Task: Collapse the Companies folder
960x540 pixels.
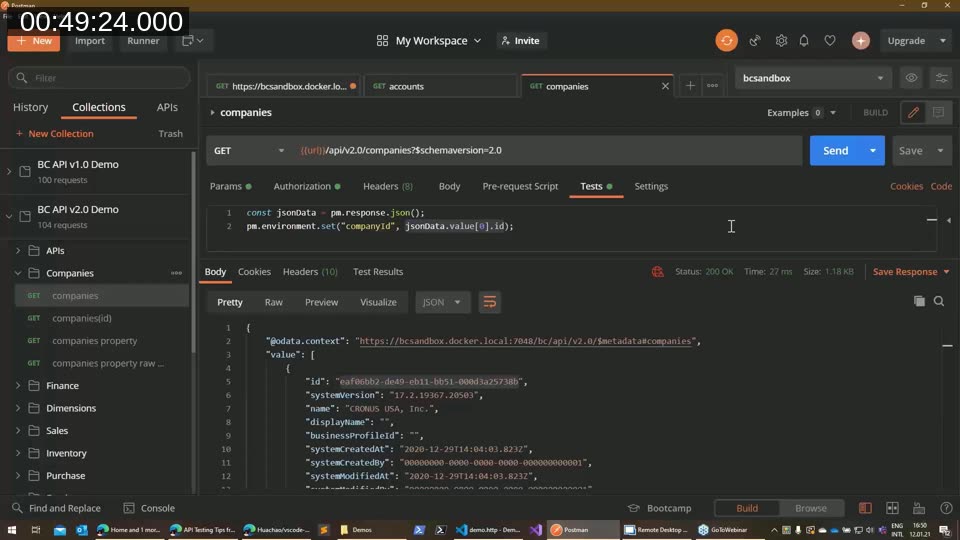Action: pyautogui.click(x=18, y=273)
